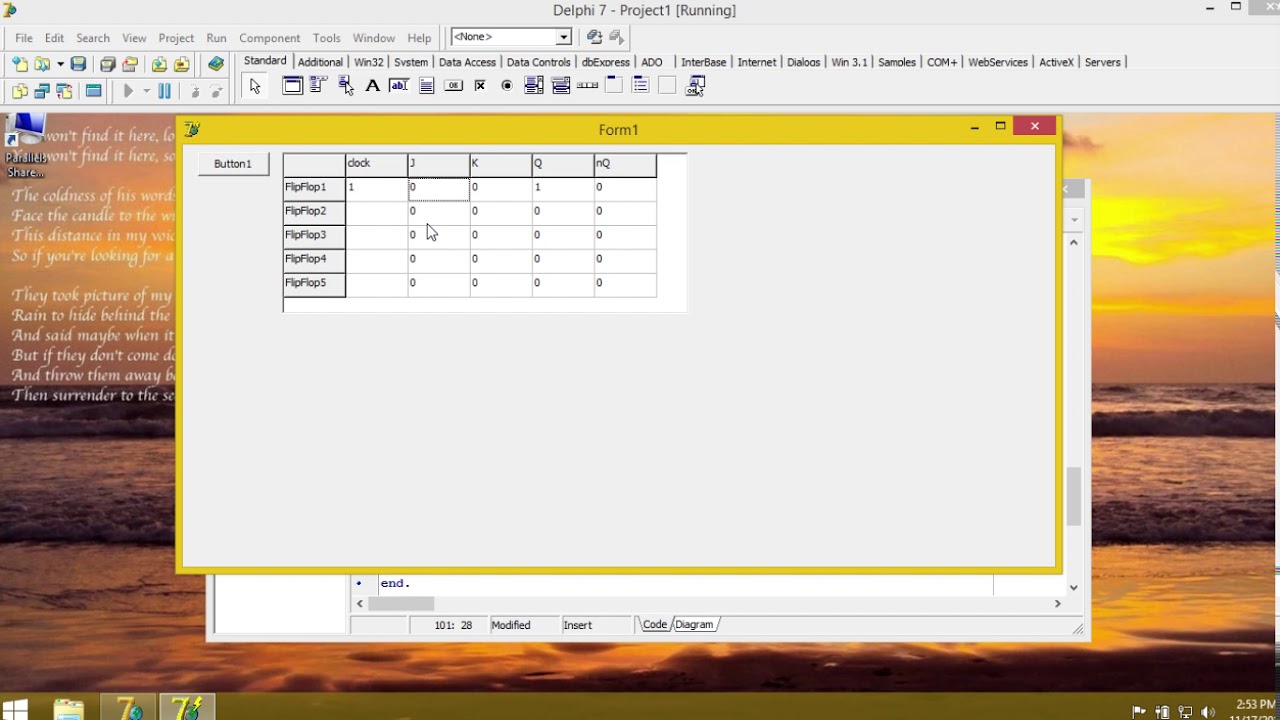Click the network icon in the system tray
The height and width of the screenshot is (720, 1280).
click(x=1184, y=712)
